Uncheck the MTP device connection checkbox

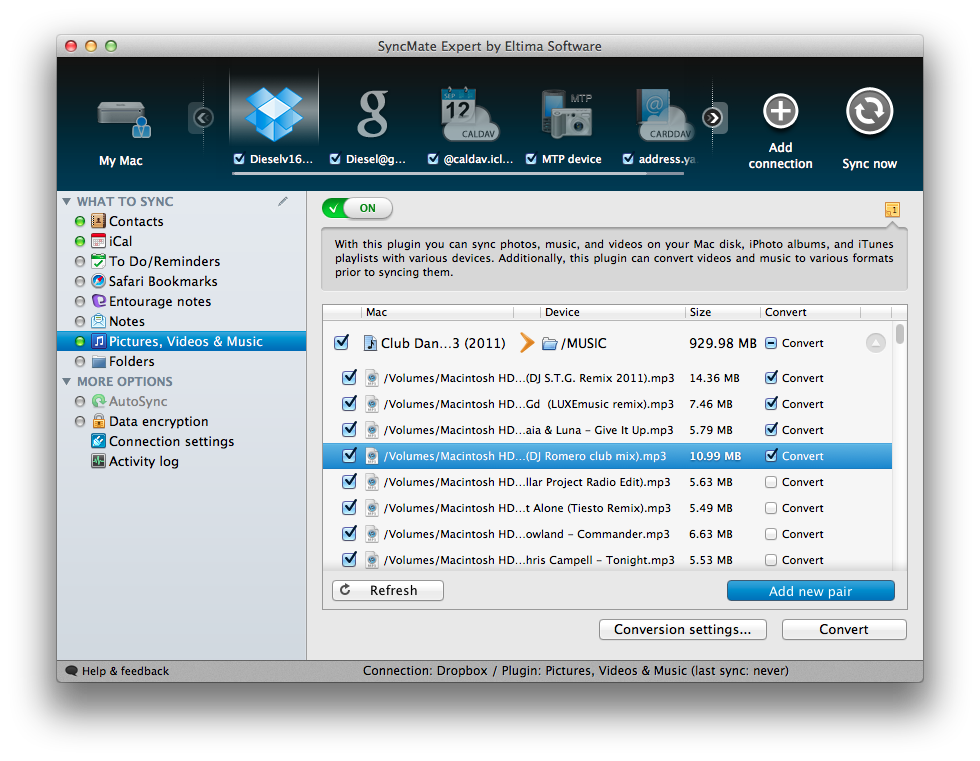531,159
